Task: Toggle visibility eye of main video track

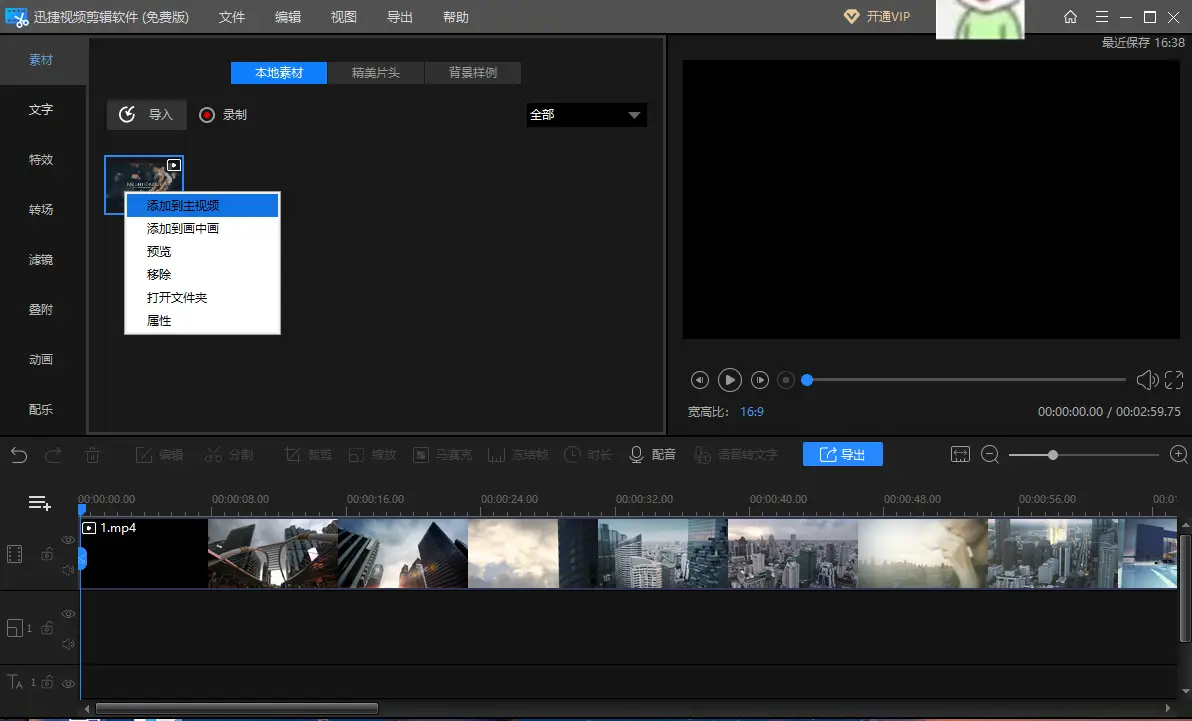Action: pos(68,540)
